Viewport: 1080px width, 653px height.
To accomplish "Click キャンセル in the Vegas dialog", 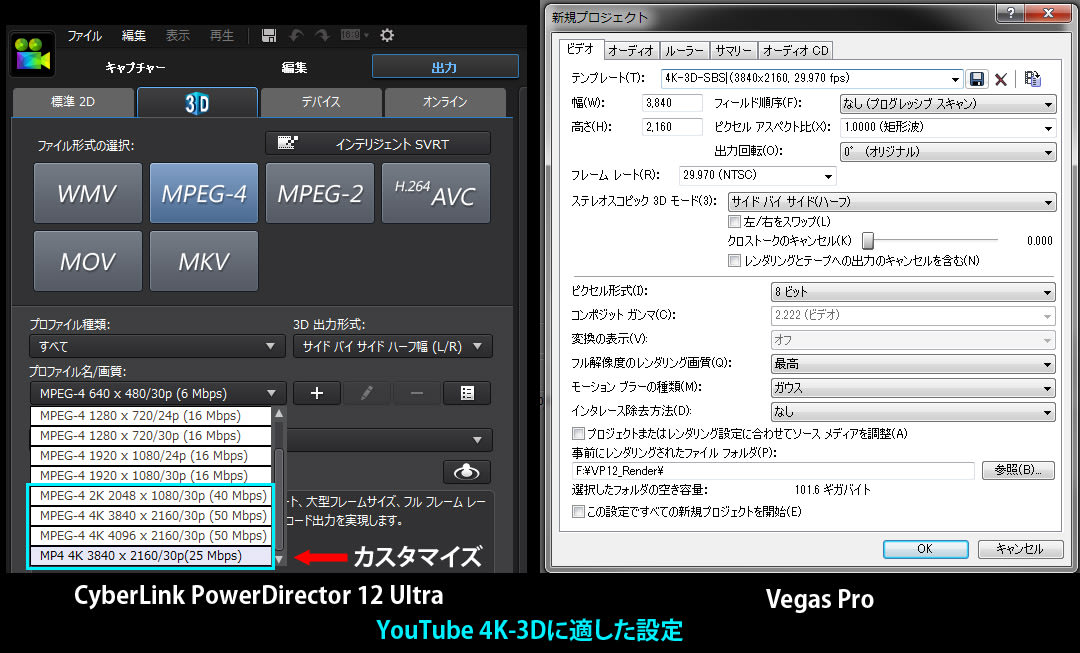I will point(1019,549).
